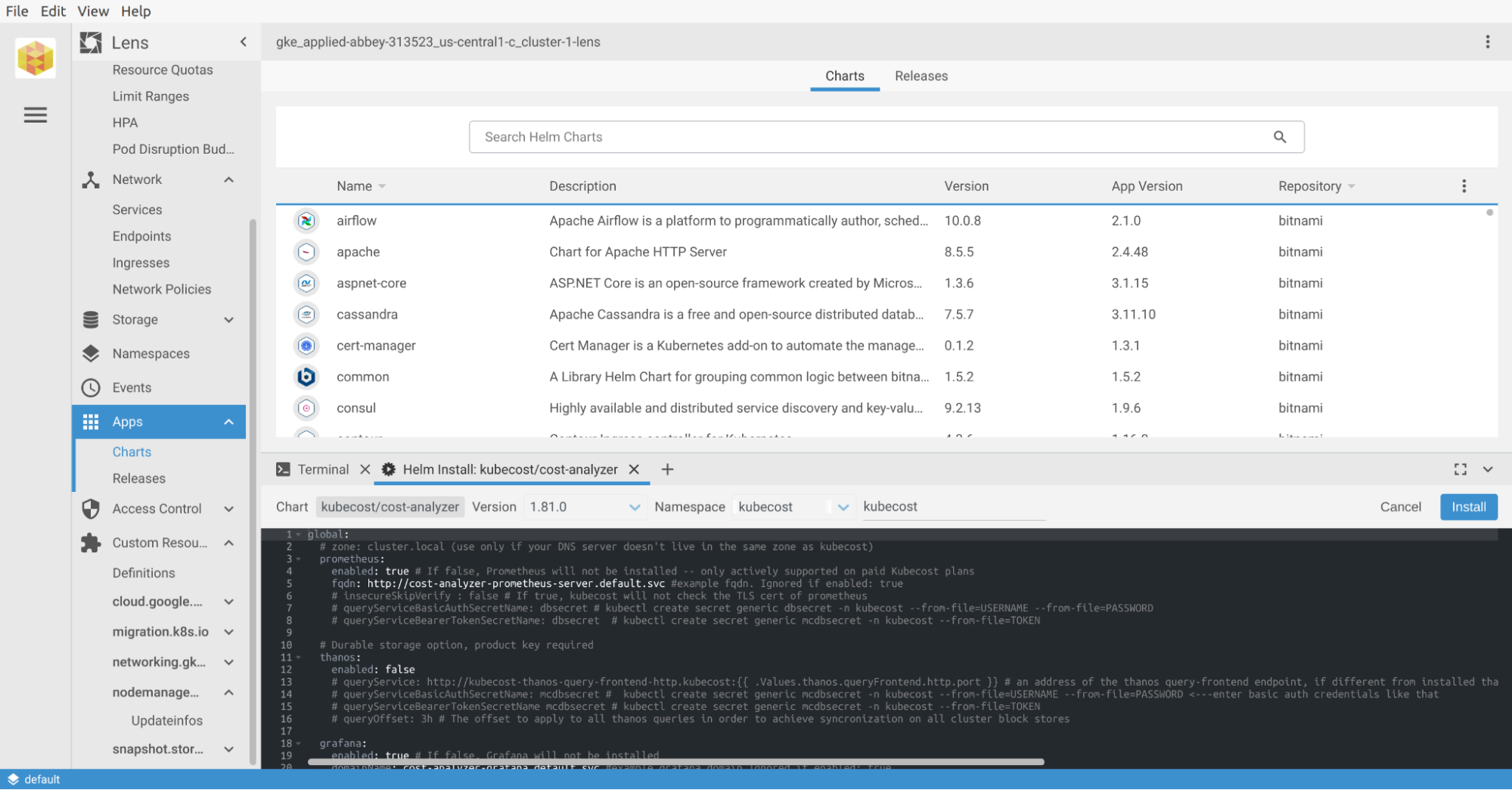This screenshot has width=1512, height=790.
Task: Click the aspnet-core chart icon
Action: pyautogui.click(x=306, y=283)
